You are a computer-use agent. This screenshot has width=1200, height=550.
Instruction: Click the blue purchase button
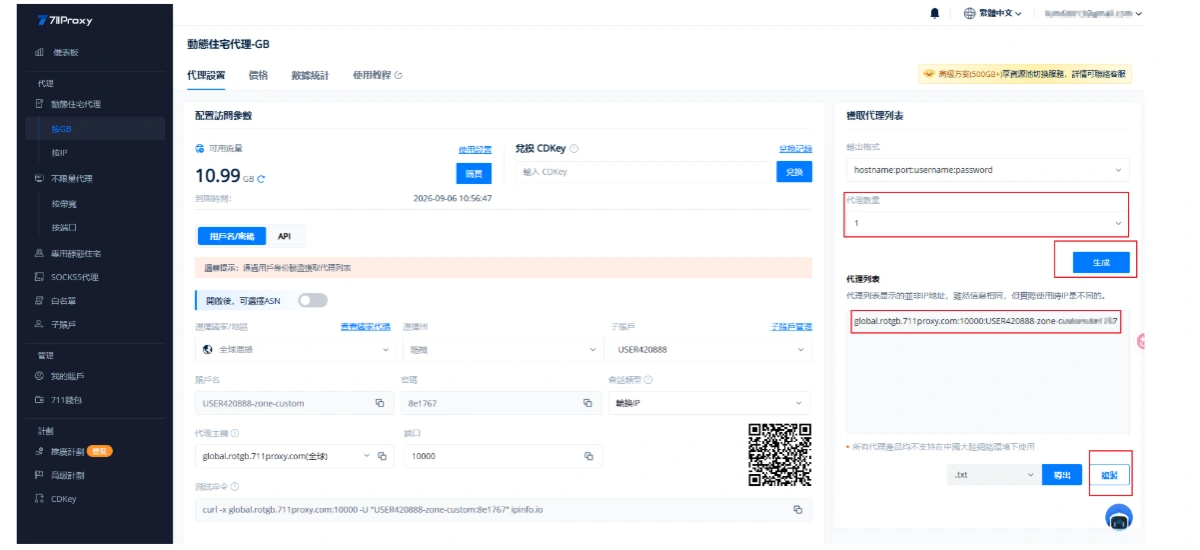(474, 173)
